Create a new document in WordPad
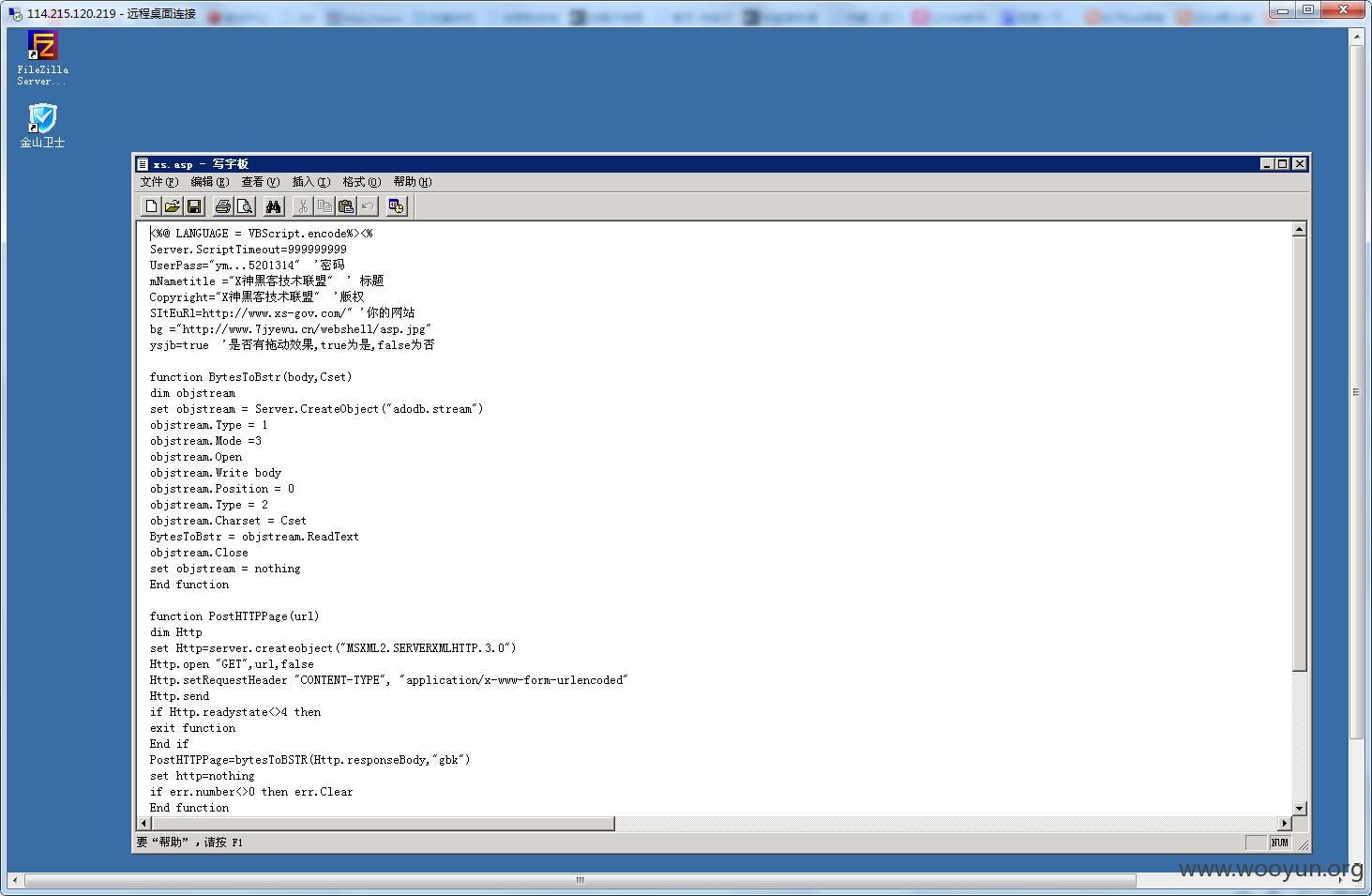The width and height of the screenshot is (1372, 896). coord(151,206)
